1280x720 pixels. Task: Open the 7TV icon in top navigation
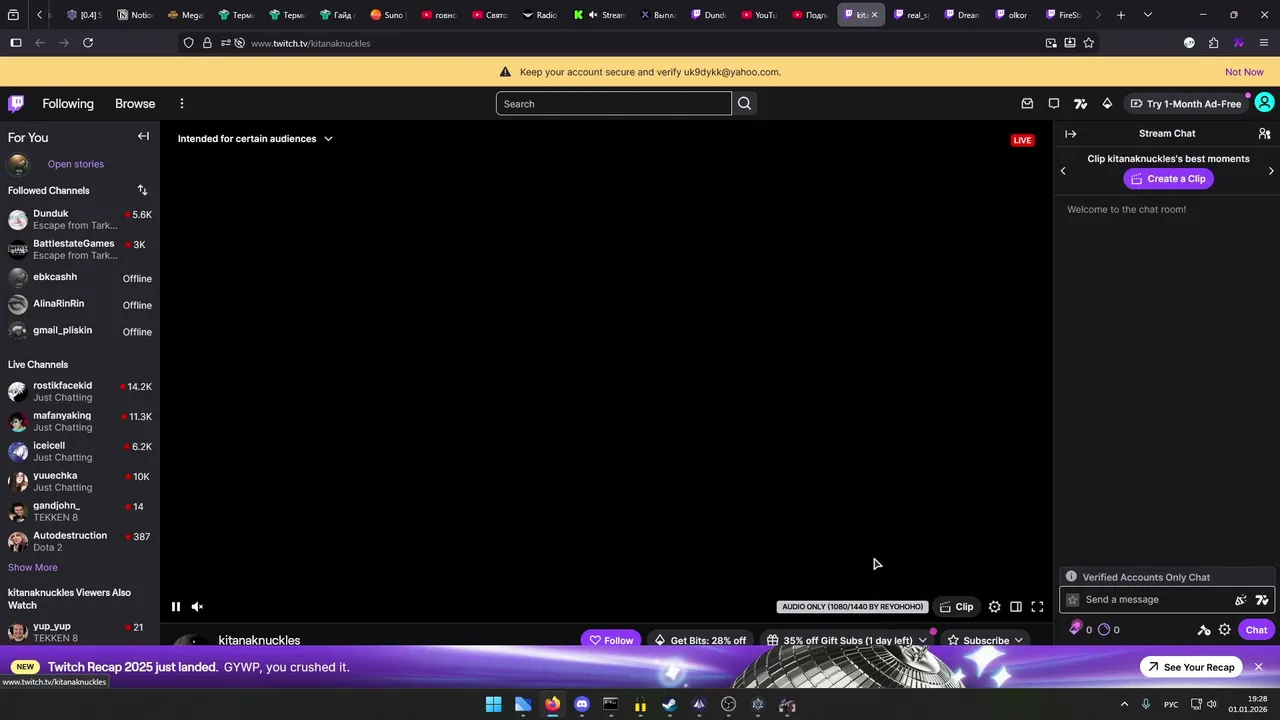point(1080,104)
